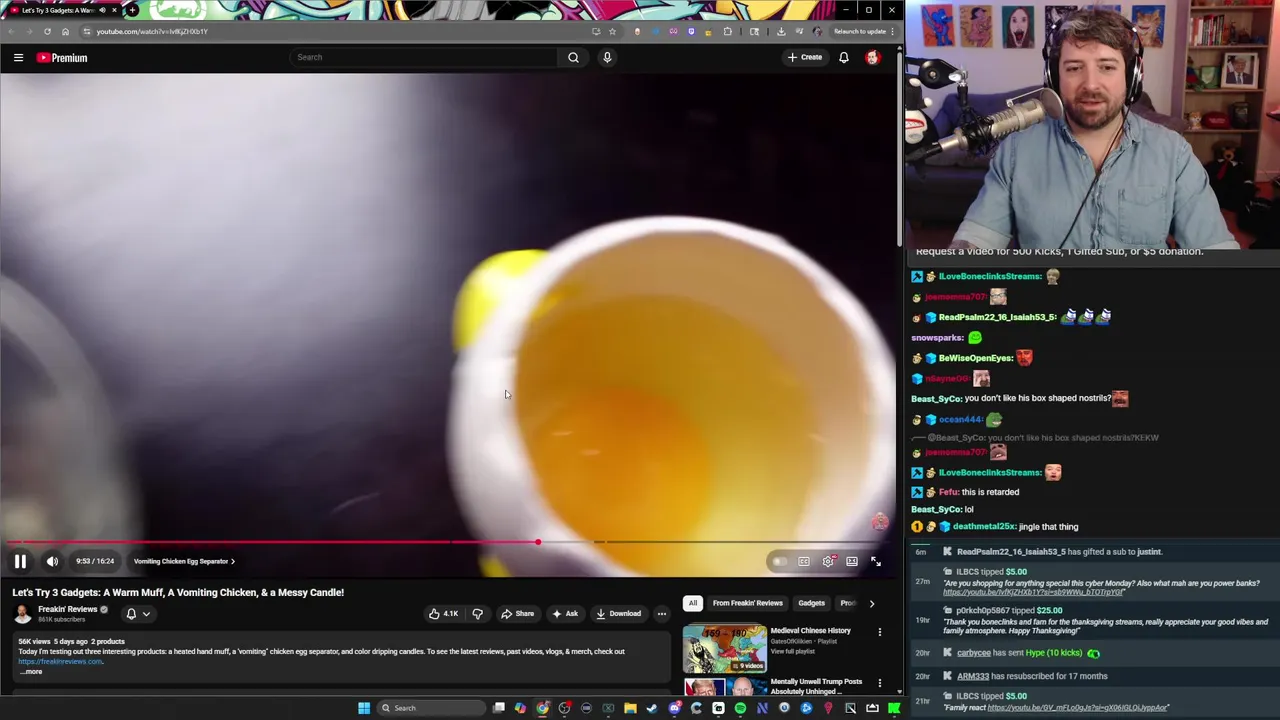This screenshot has width=1280, height=720.
Task: Reload the page in the browser toolbar
Action: pyautogui.click(x=47, y=31)
